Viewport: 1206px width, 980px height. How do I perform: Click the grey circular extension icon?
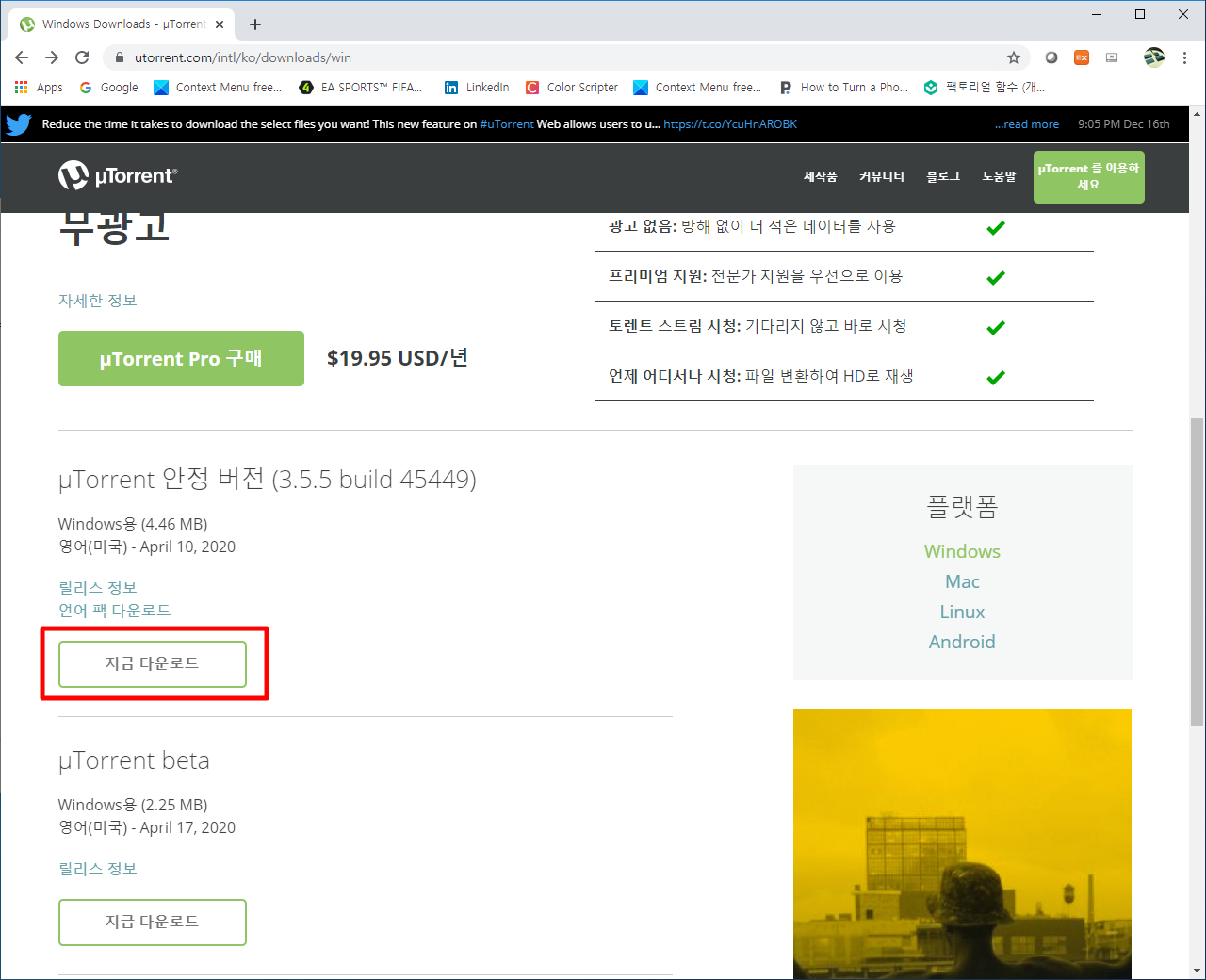(x=1051, y=57)
